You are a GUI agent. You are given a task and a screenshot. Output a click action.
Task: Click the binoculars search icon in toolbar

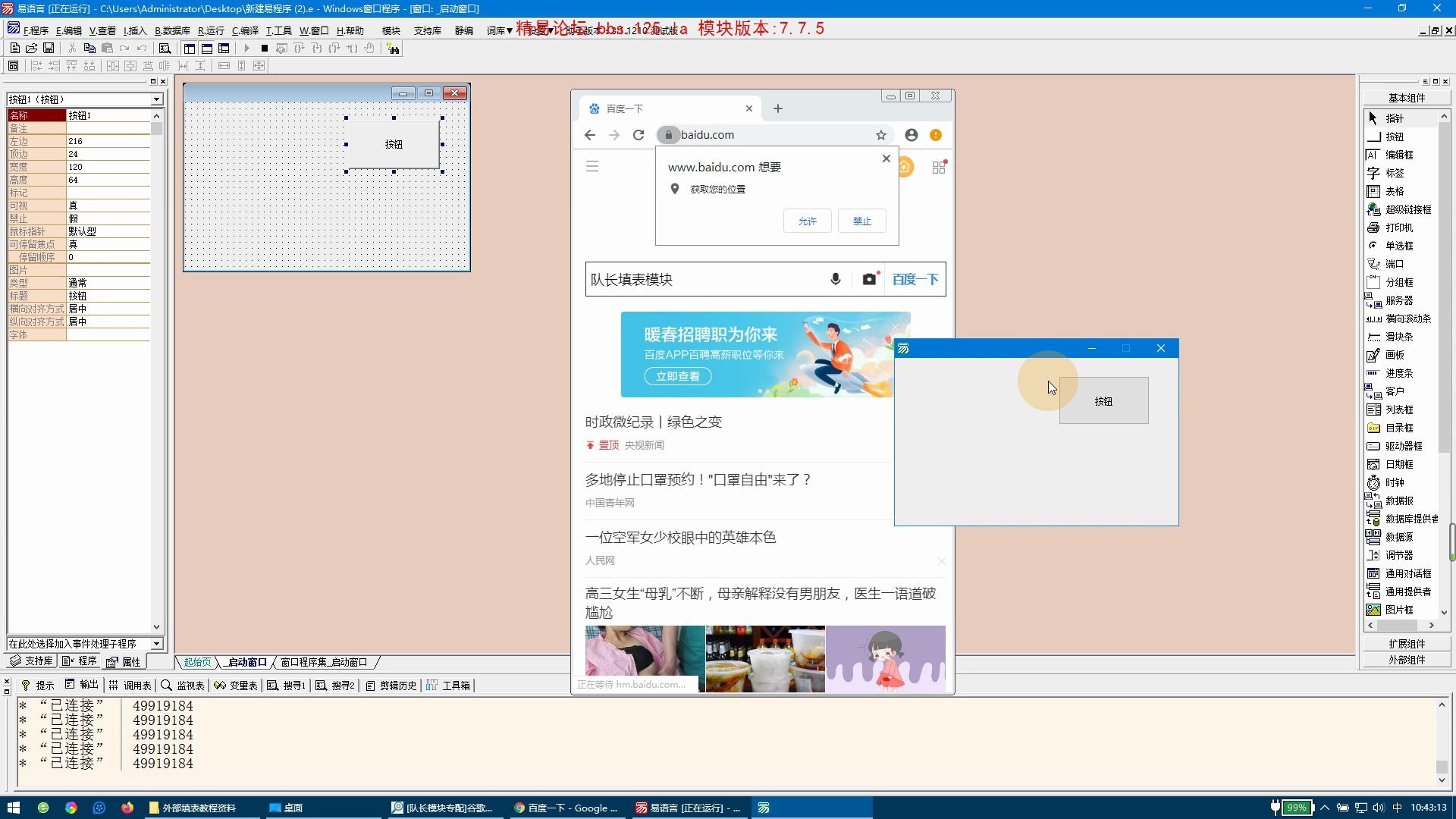(x=393, y=49)
